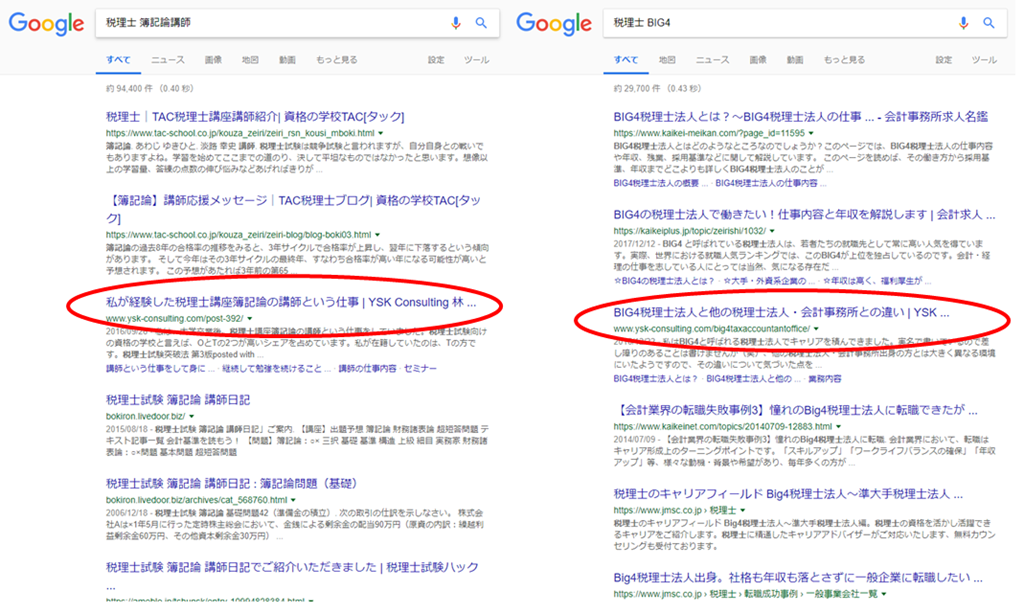Start voice search in the 簿記論講師 search box
Image resolution: width=1024 pixels, height=613 pixels.
click(x=456, y=23)
